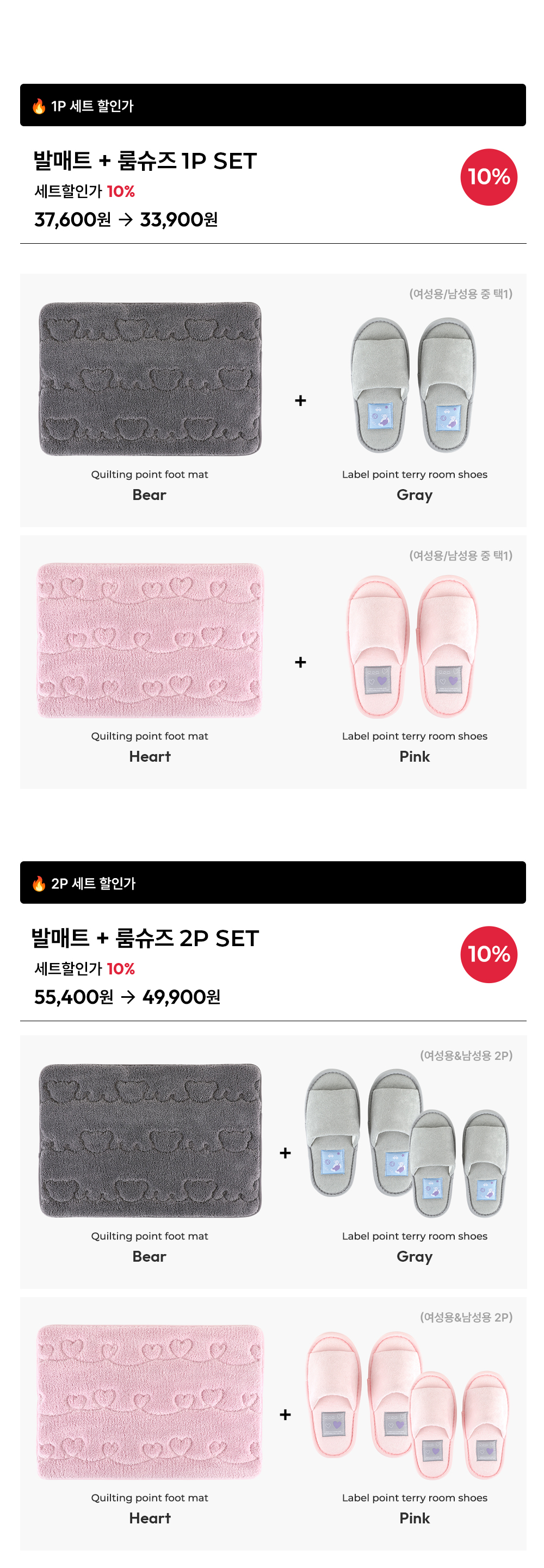
Task: Click the red 10% badge for 1P SET
Action: 489,177
